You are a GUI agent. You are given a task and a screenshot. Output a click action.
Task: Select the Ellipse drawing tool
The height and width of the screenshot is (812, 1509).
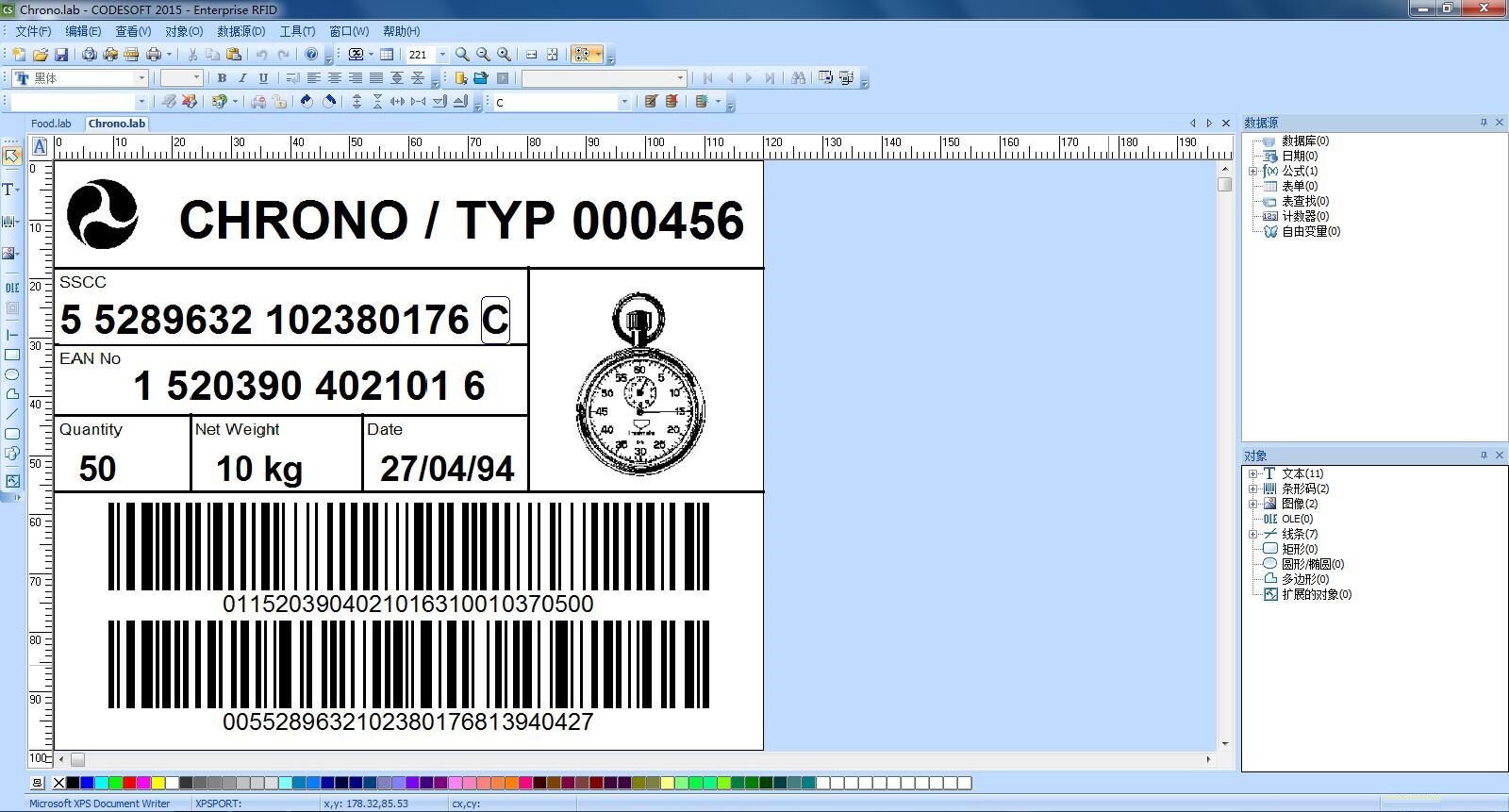coord(11,374)
